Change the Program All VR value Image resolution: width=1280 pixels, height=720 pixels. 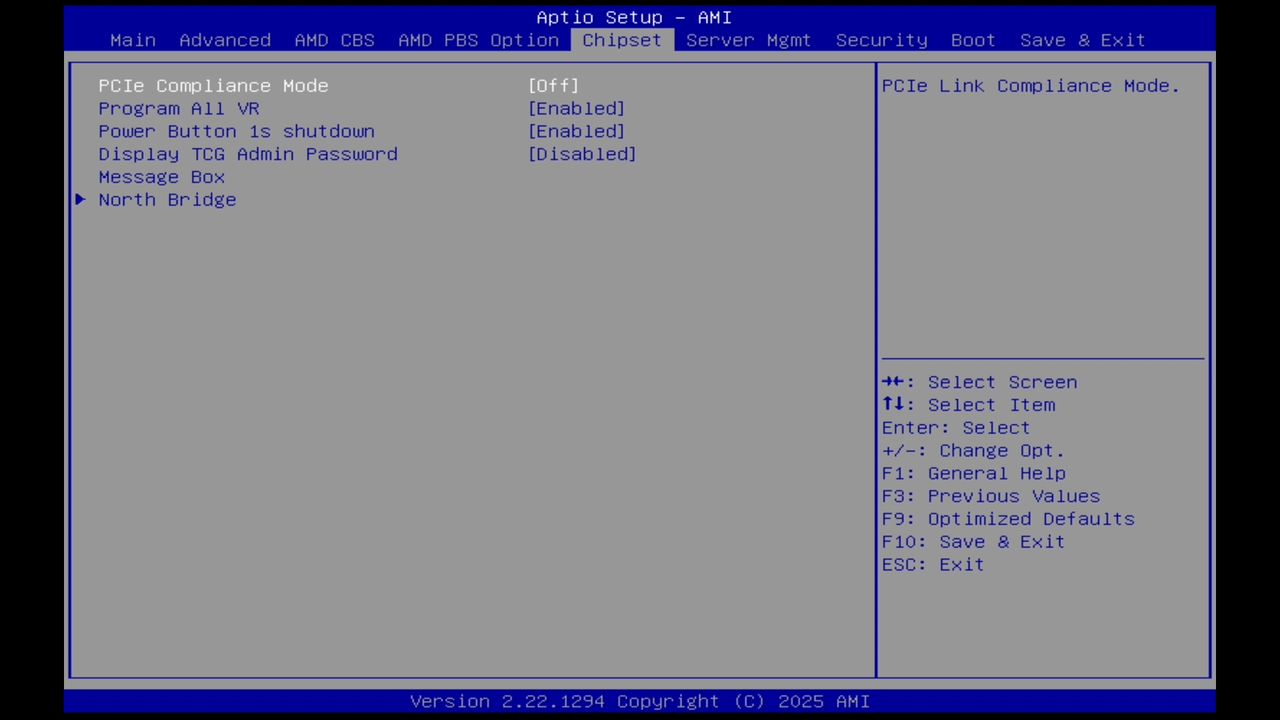pos(179,108)
